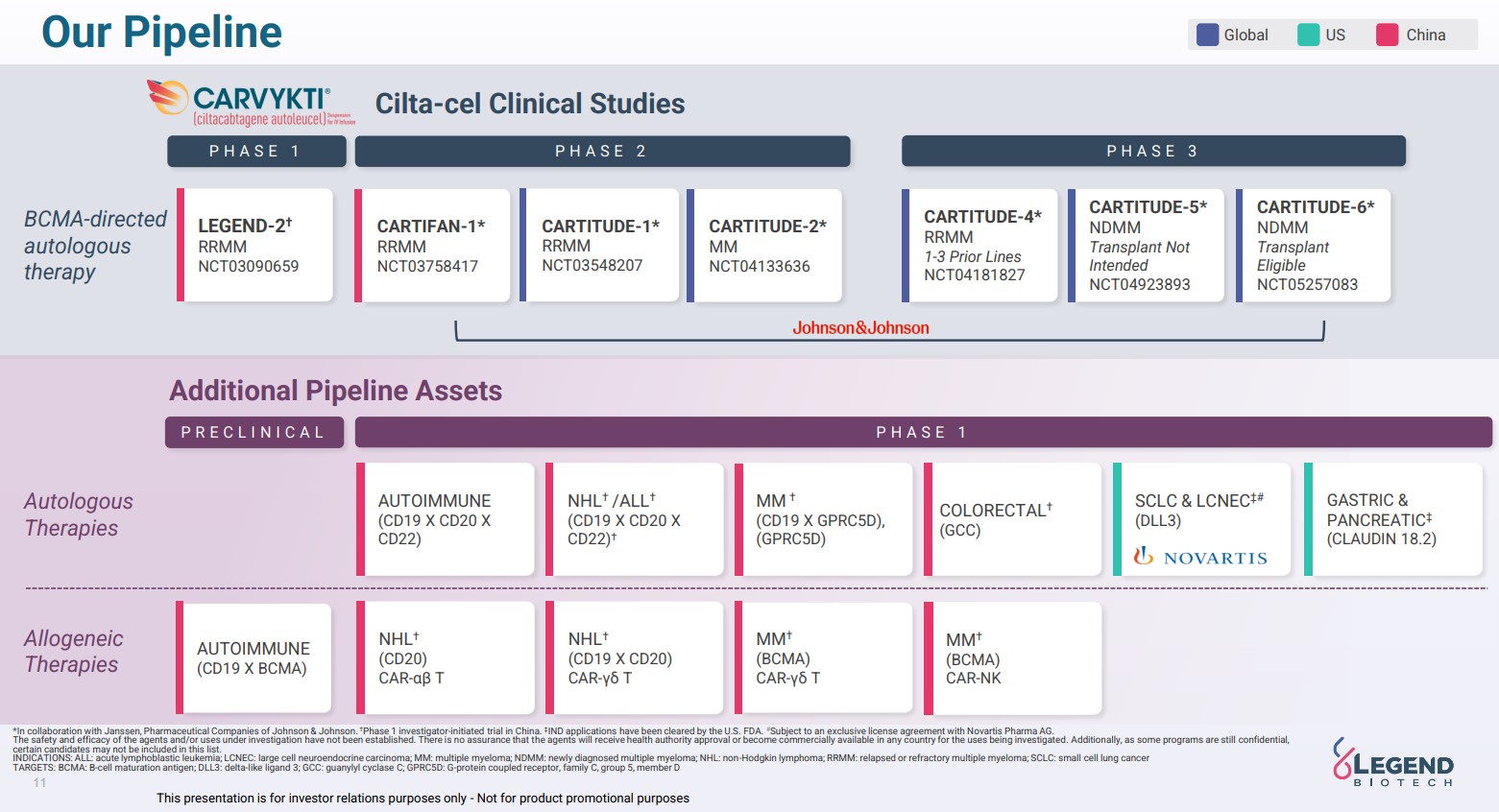
Task: Select the teal US legend swatch
Action: tap(1308, 35)
